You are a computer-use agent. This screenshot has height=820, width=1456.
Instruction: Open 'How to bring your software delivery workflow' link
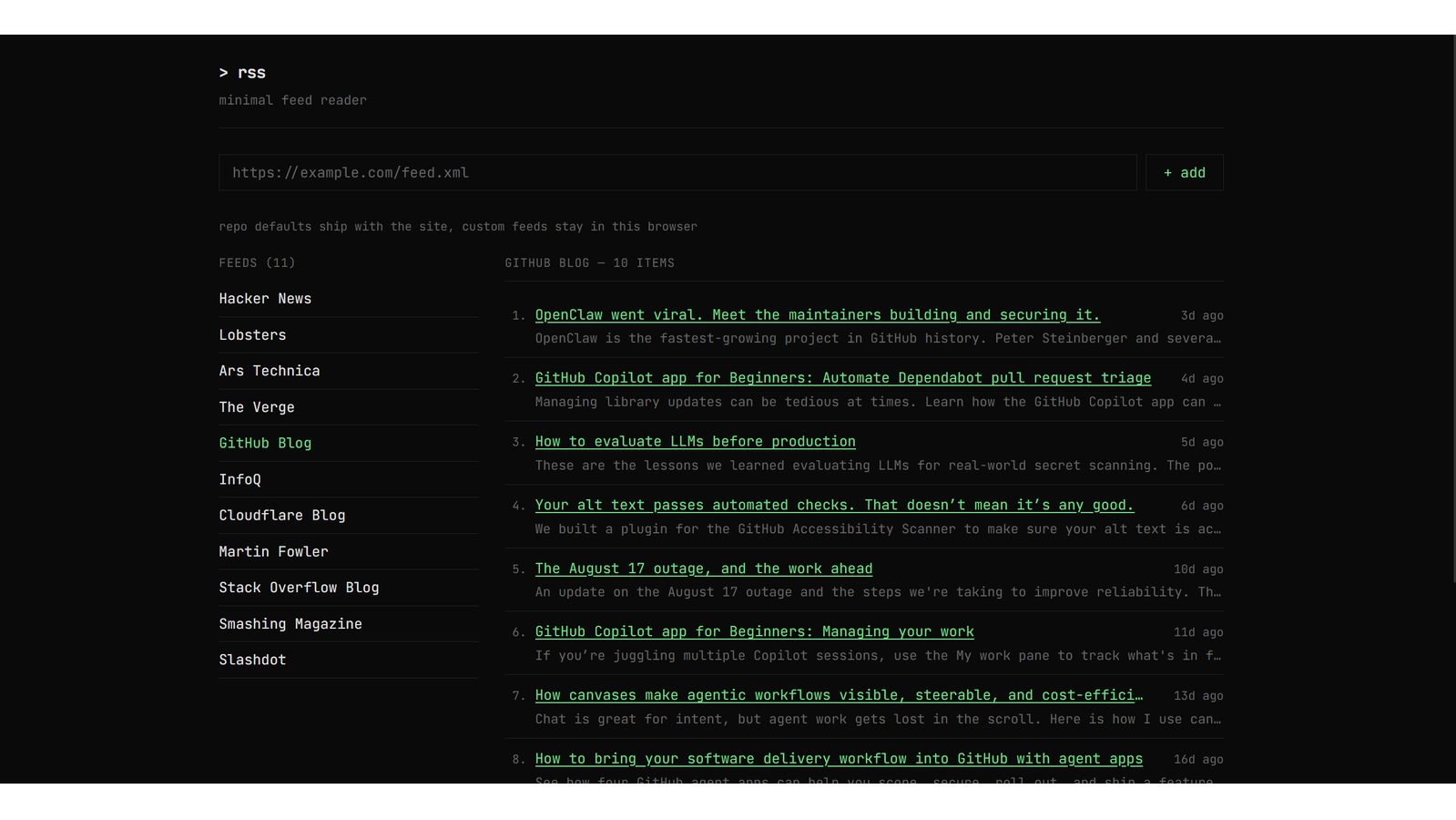click(839, 759)
